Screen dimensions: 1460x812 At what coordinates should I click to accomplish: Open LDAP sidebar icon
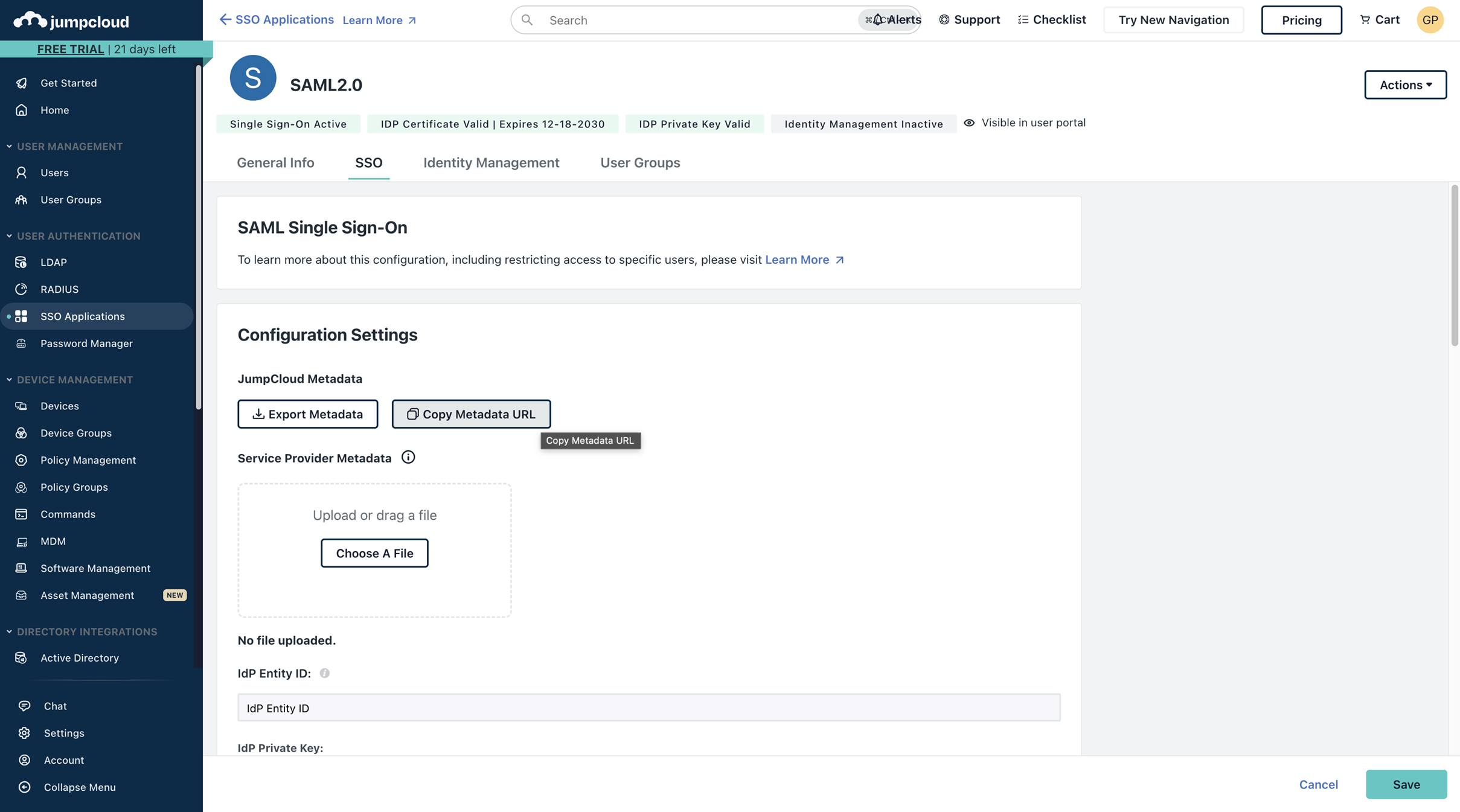click(x=22, y=262)
